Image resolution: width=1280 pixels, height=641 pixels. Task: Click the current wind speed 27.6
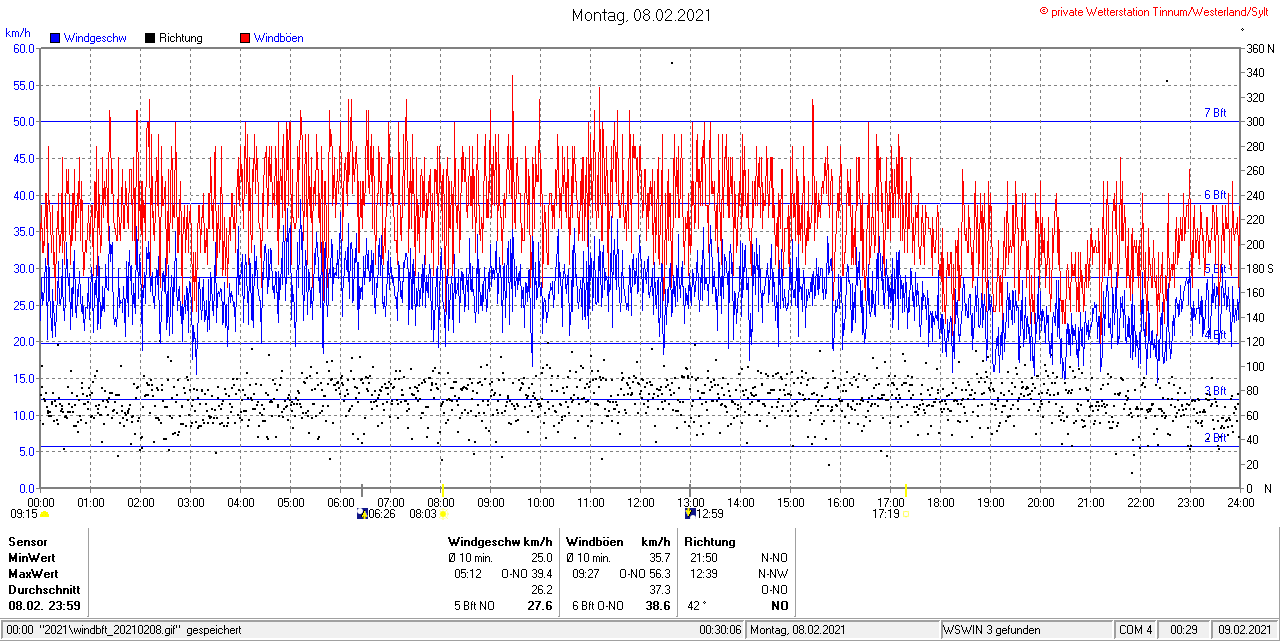(x=540, y=606)
